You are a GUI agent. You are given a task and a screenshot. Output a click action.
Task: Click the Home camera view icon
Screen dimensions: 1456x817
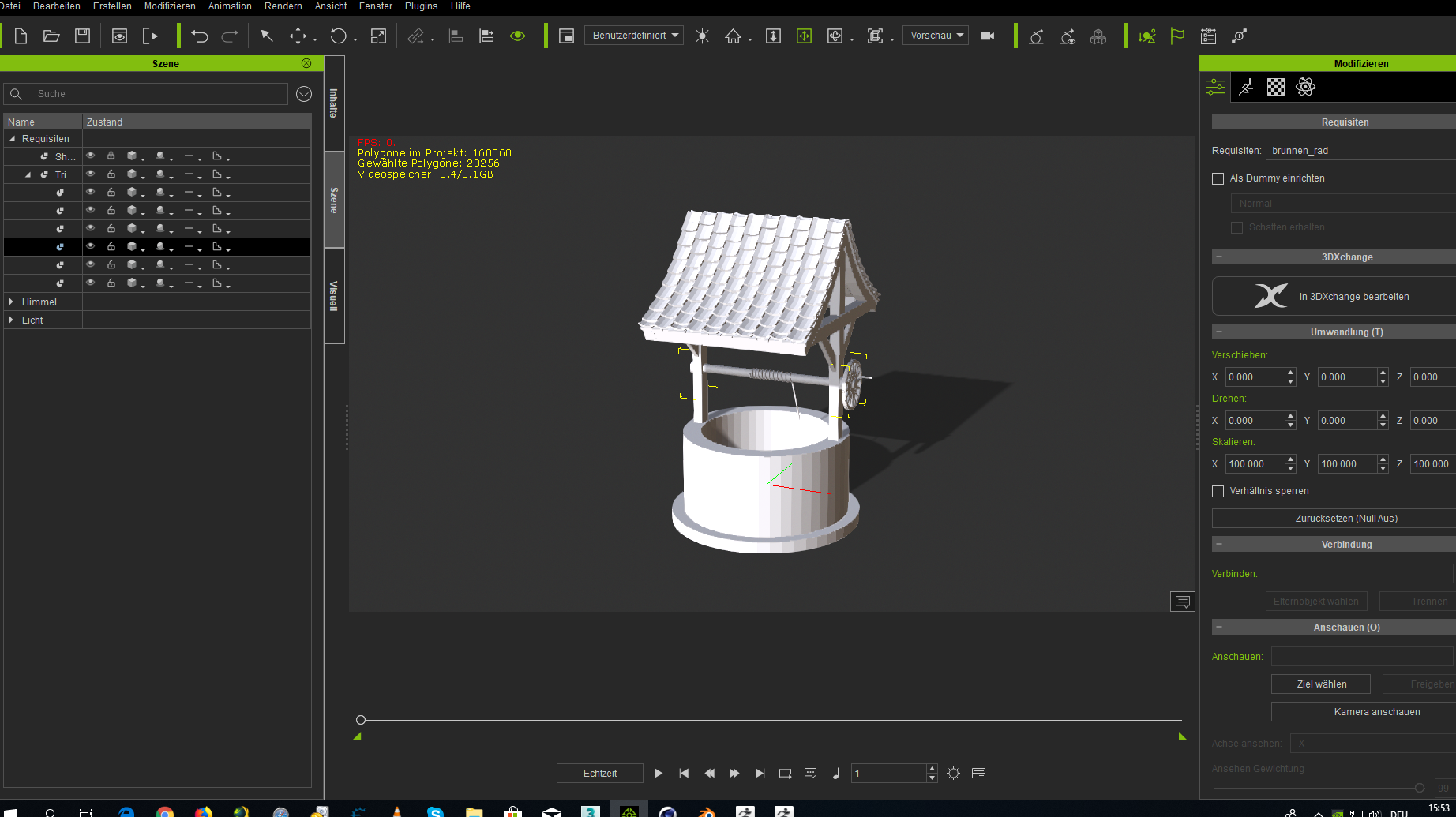tap(734, 36)
